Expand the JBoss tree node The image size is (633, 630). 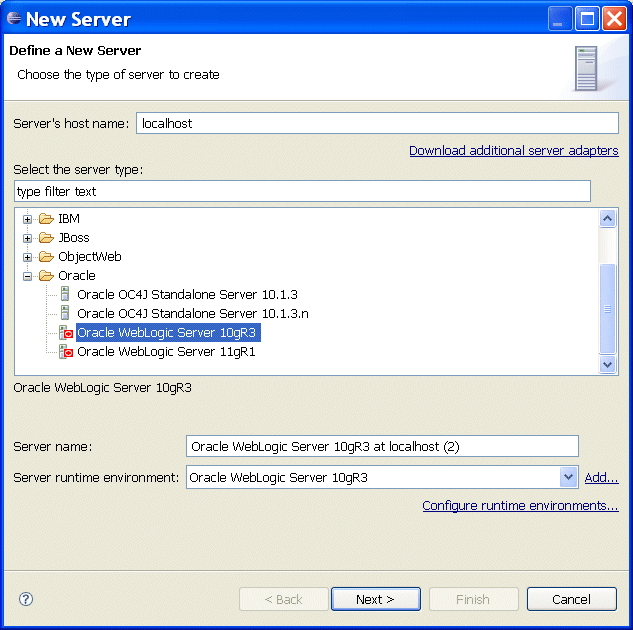tap(27, 238)
